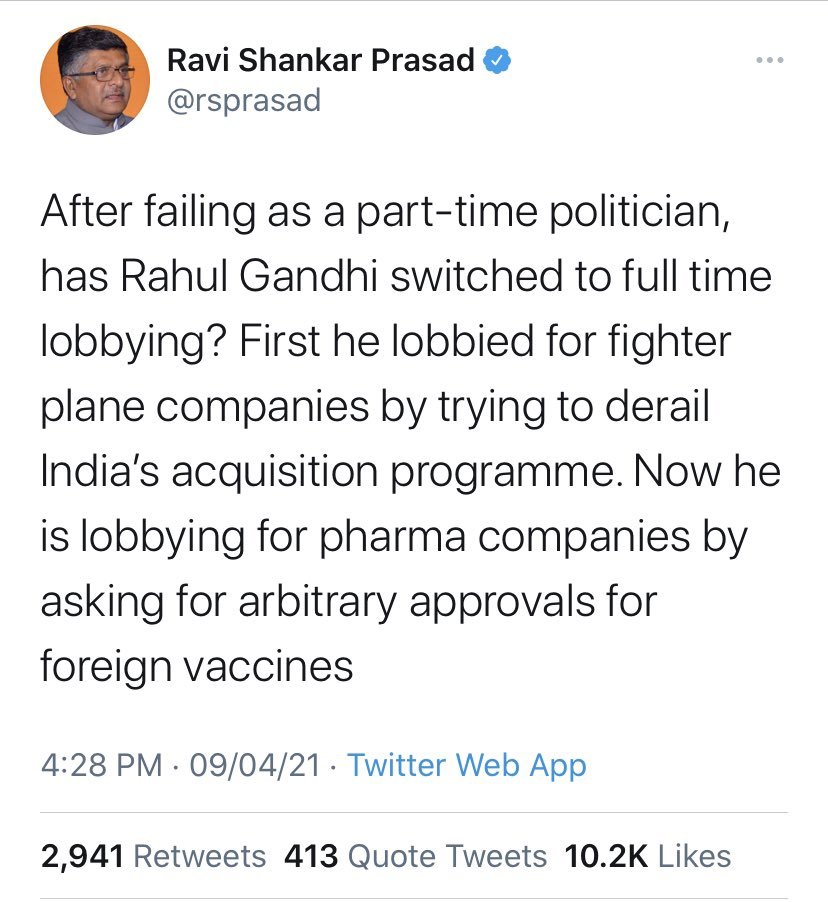Click the name Rahul Gandhi in tweet
The height and width of the screenshot is (902, 828).
[x=250, y=277]
